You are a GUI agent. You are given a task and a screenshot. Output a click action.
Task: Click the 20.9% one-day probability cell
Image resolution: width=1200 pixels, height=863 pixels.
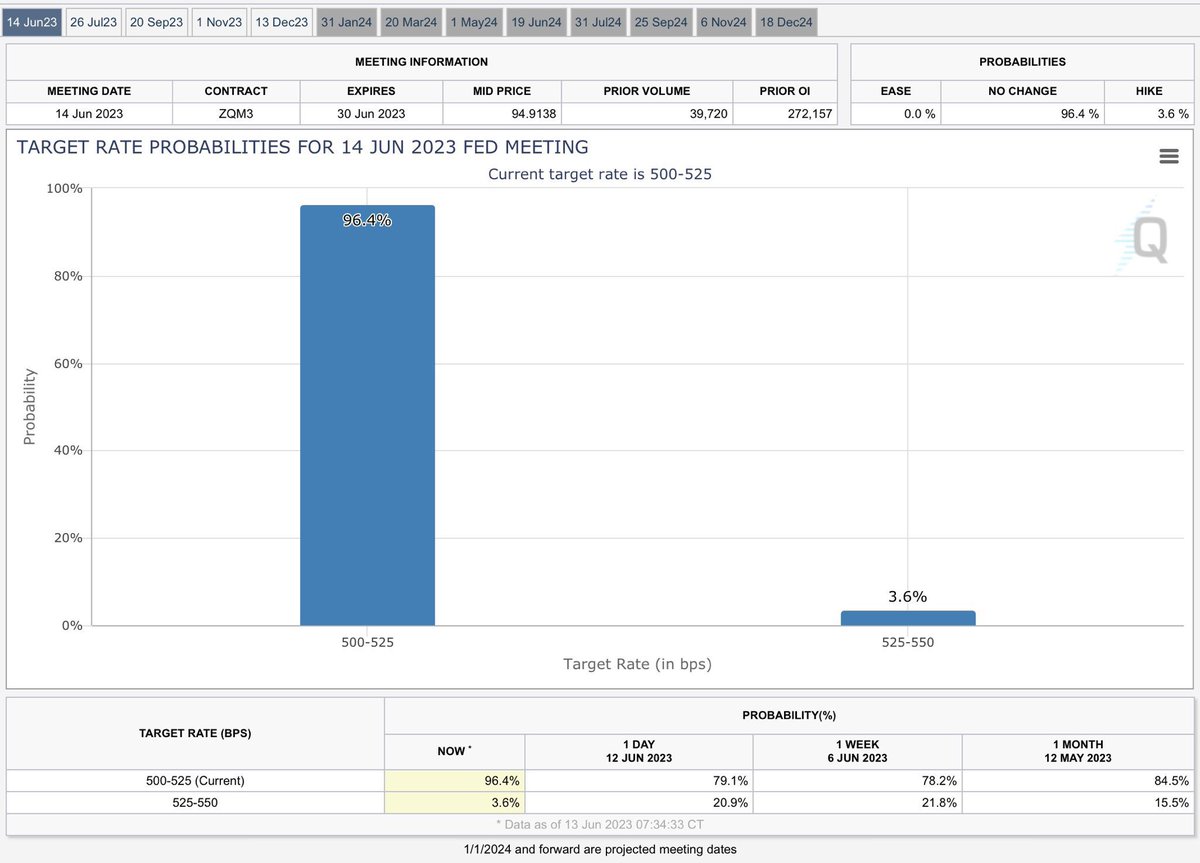pyautogui.click(x=638, y=803)
